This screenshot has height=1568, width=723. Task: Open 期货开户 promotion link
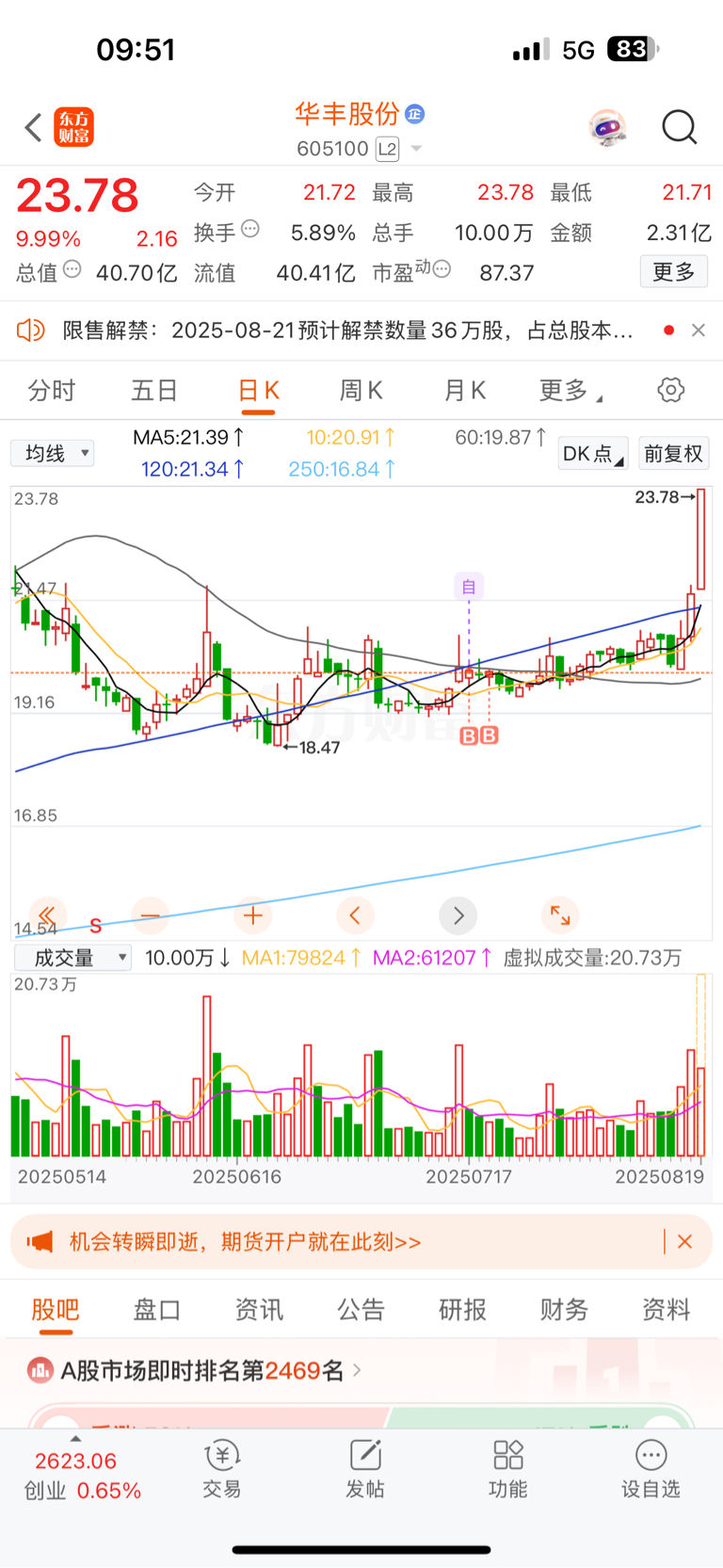pos(245,1242)
